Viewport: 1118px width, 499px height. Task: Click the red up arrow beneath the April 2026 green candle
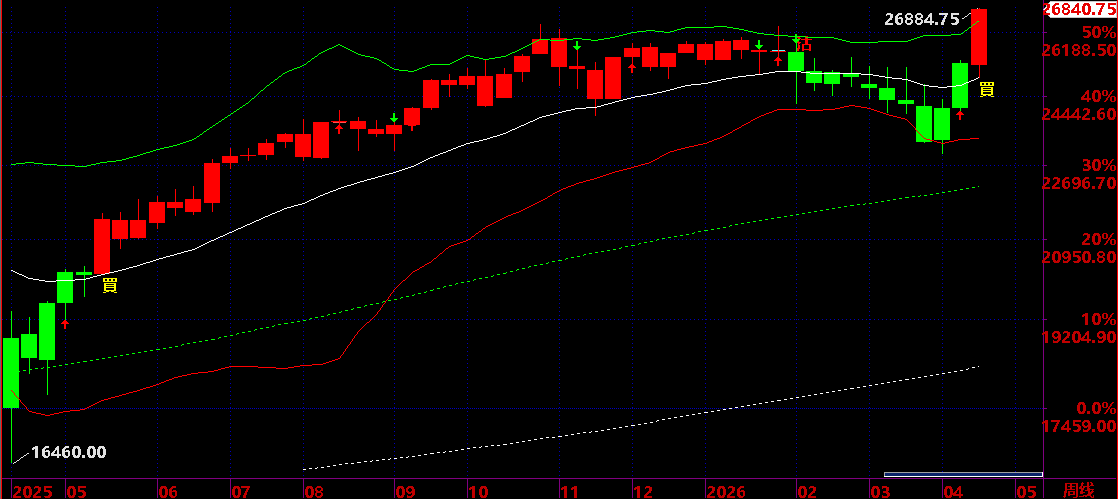(960, 114)
